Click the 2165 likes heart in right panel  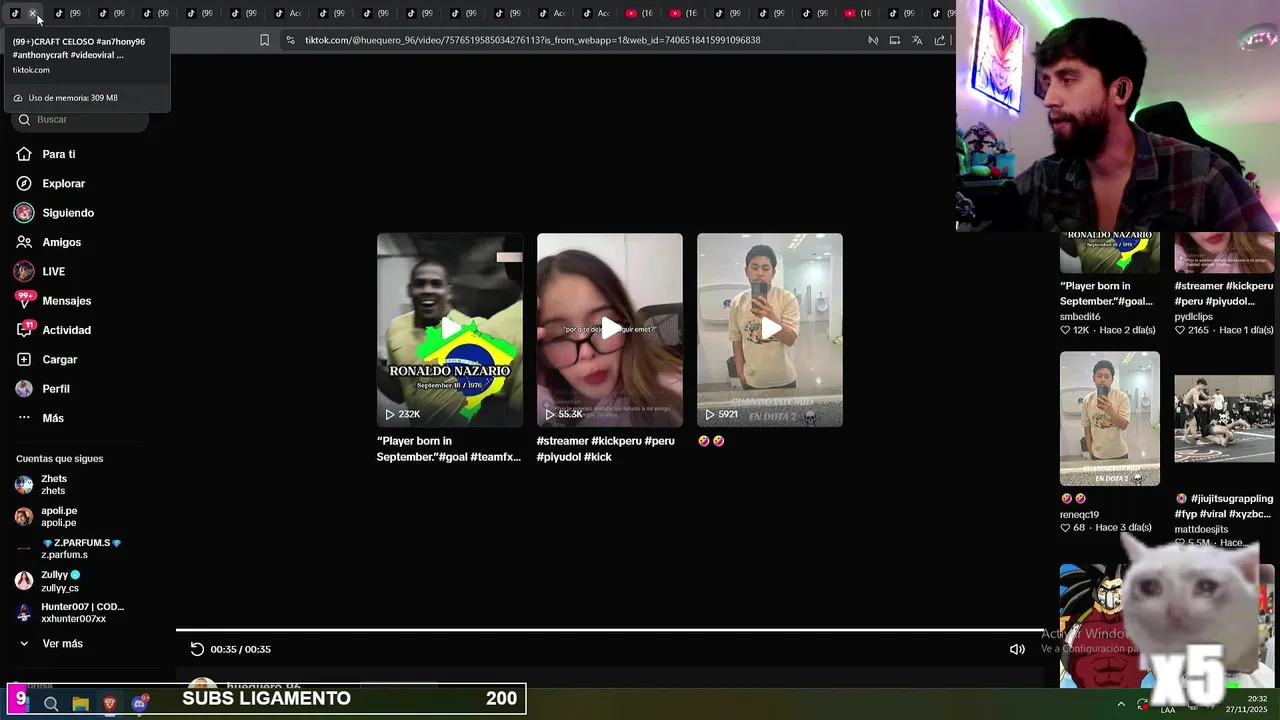1180,330
